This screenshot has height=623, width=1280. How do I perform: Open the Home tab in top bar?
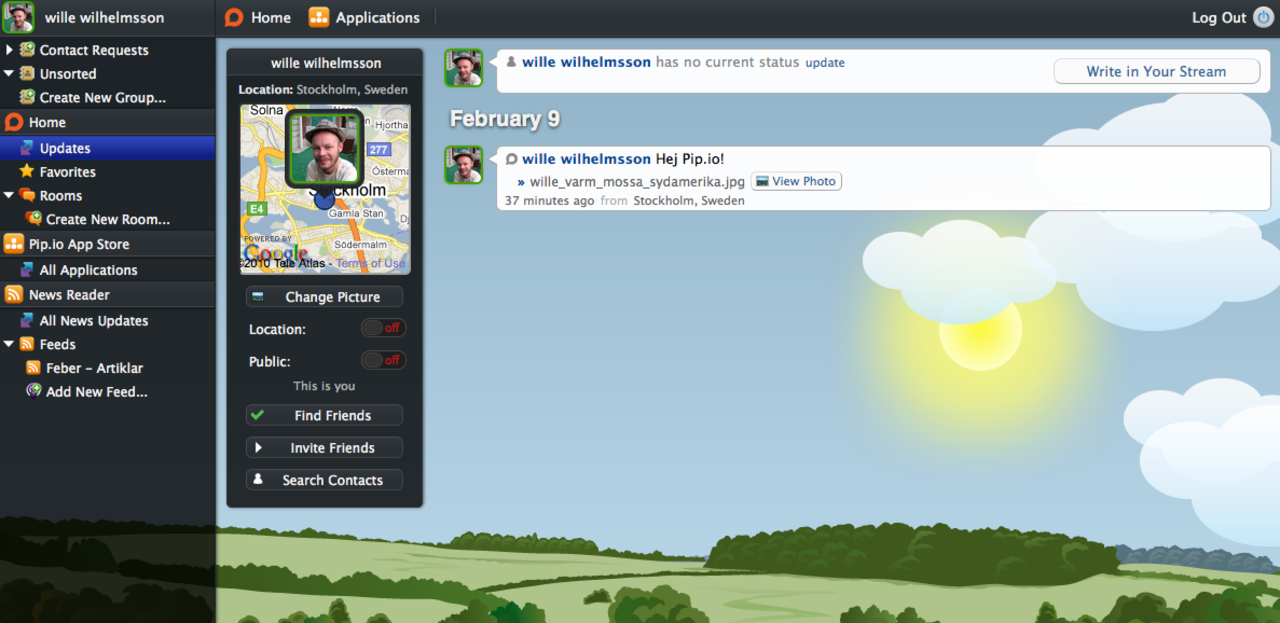click(258, 18)
